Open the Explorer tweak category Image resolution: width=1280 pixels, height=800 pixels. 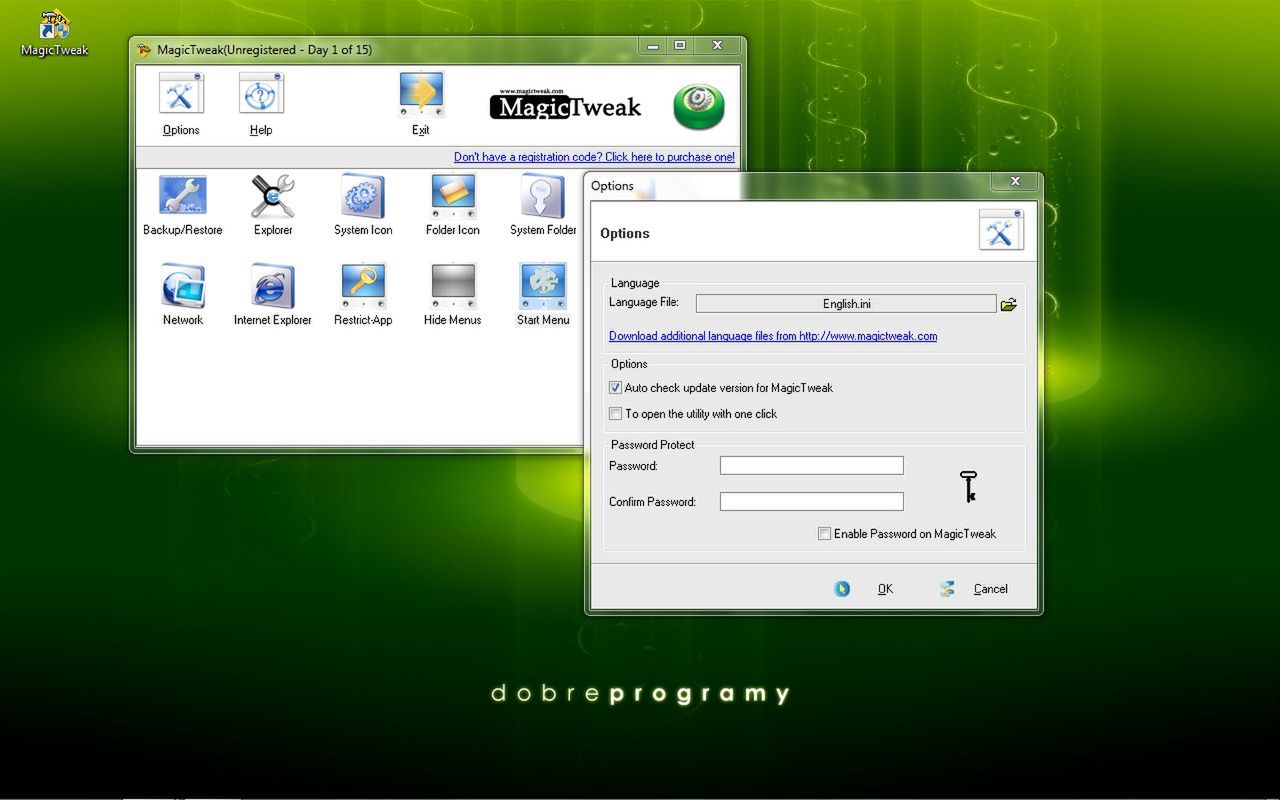pyautogui.click(x=273, y=206)
